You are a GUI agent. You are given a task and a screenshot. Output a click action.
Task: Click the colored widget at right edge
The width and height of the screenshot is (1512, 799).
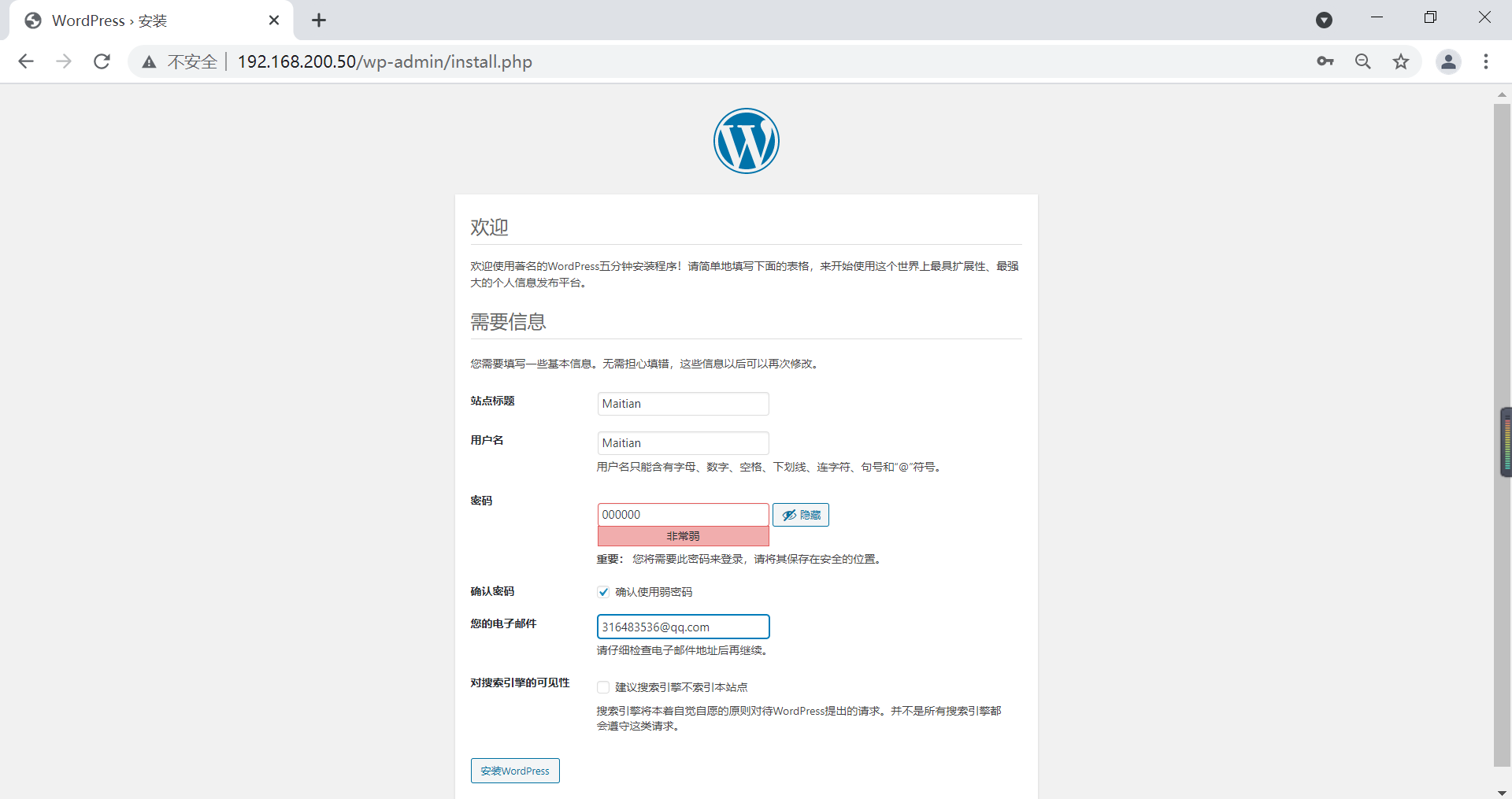pyautogui.click(x=1506, y=442)
